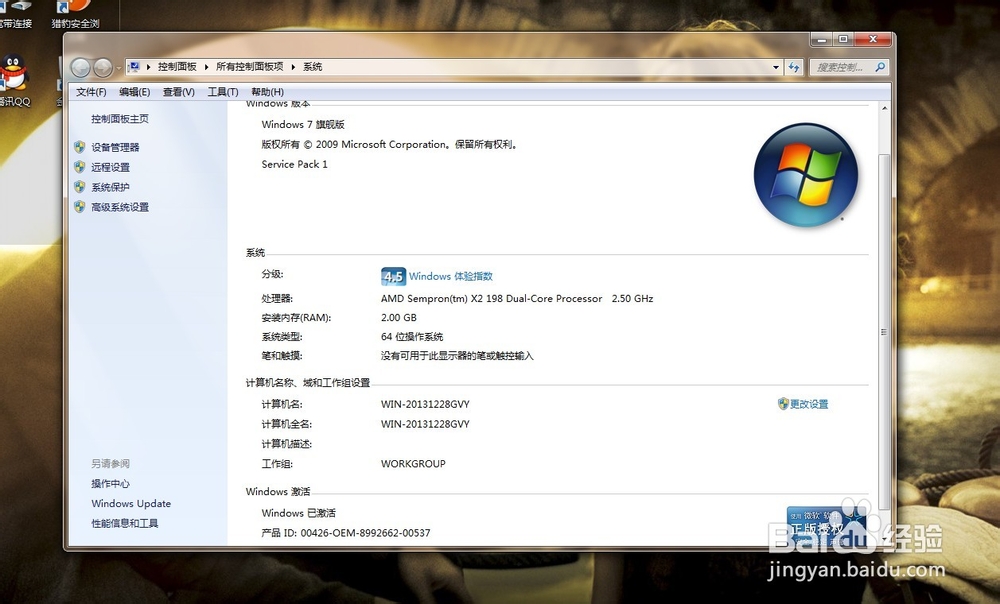Open 操作中心 under See also

pos(110,483)
